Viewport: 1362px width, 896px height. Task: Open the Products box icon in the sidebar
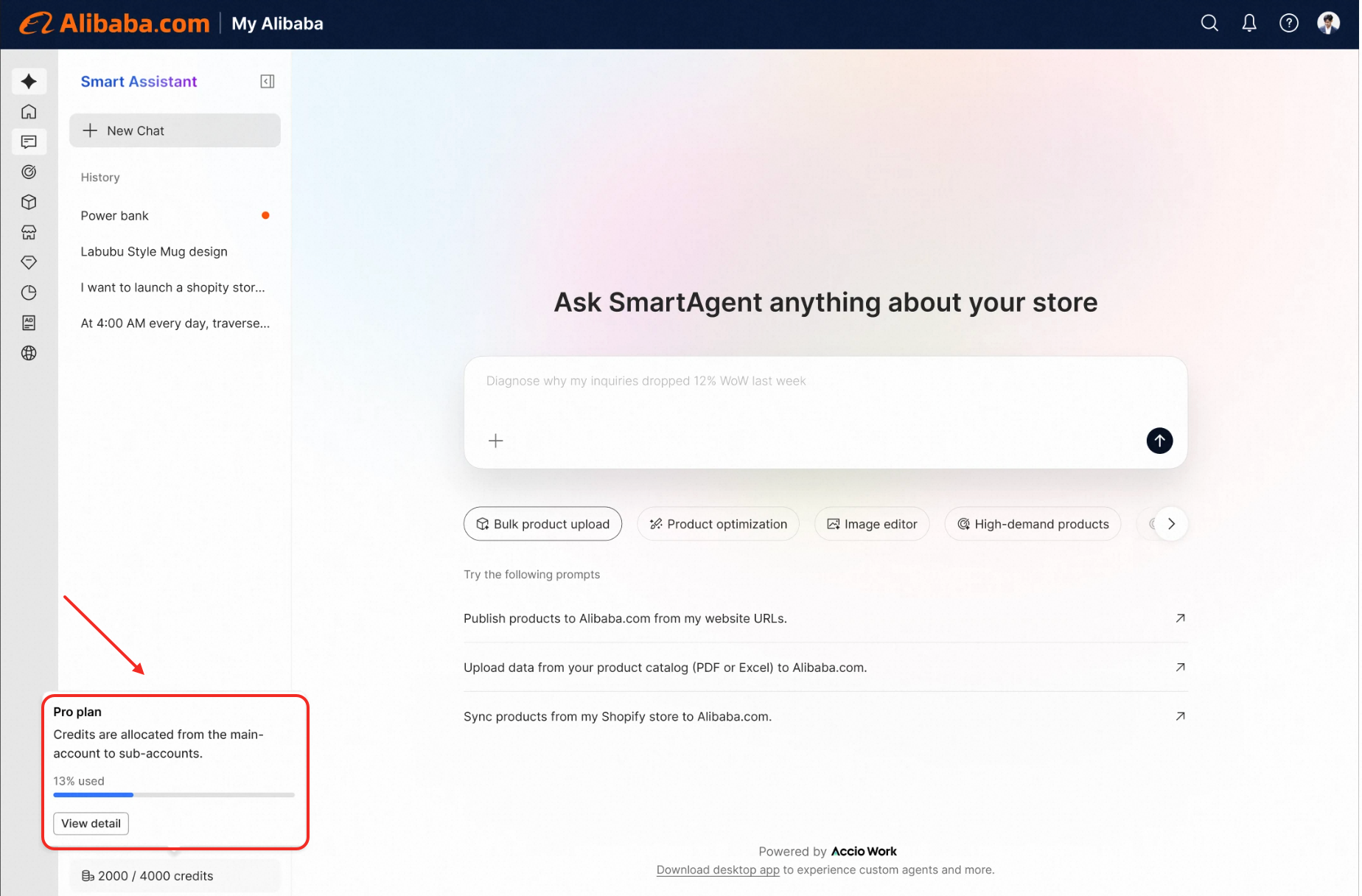[x=29, y=202]
